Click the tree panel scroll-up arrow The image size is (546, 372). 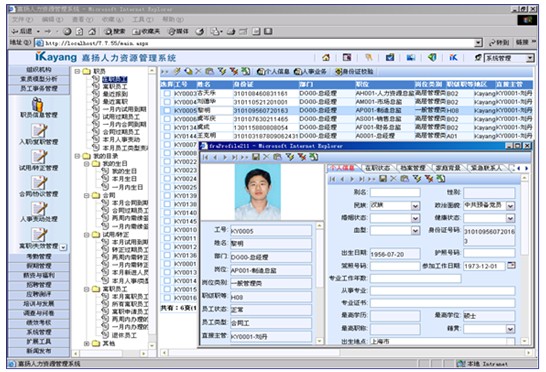tap(152, 71)
